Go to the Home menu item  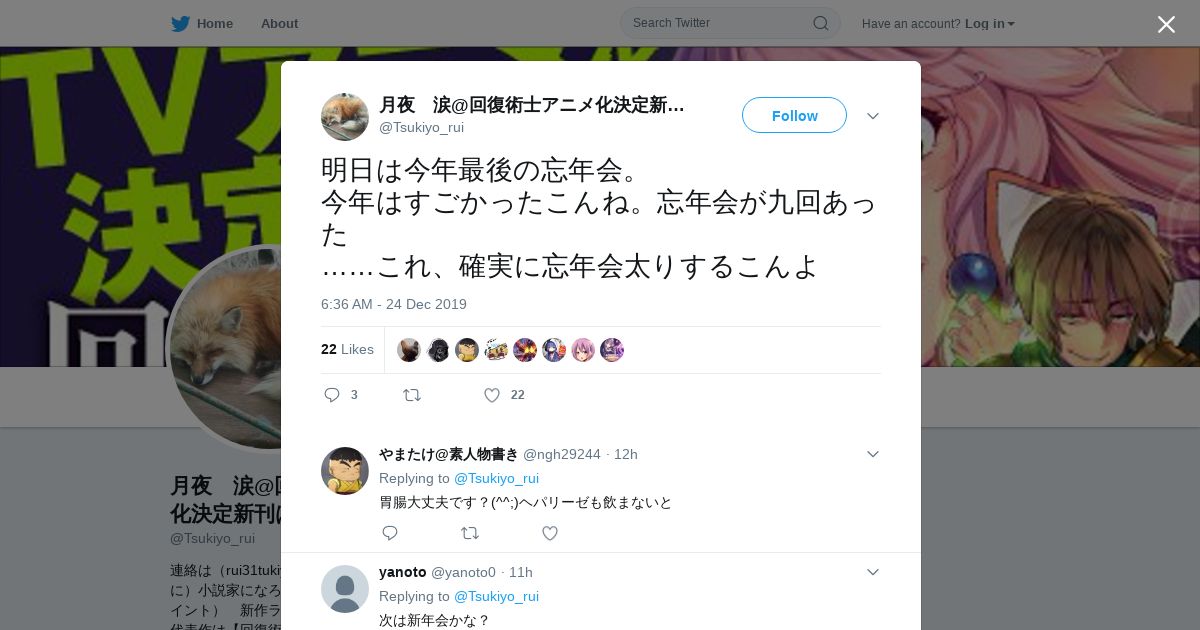click(x=214, y=23)
